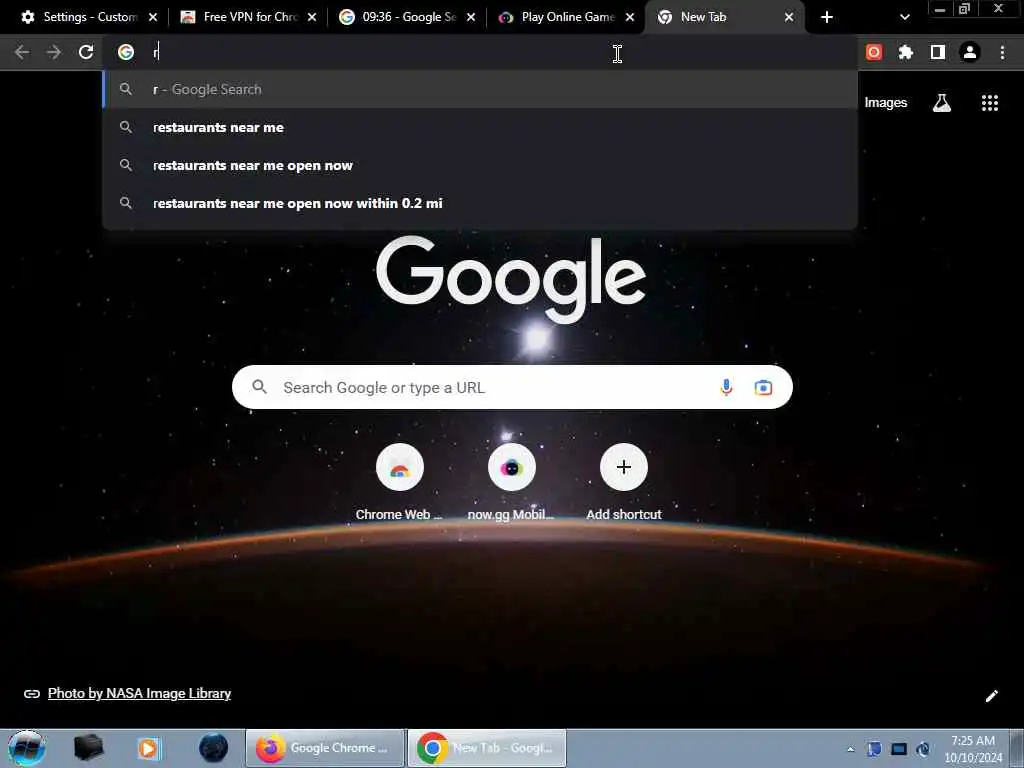
Task: Close the New Tab tab
Action: (789, 17)
